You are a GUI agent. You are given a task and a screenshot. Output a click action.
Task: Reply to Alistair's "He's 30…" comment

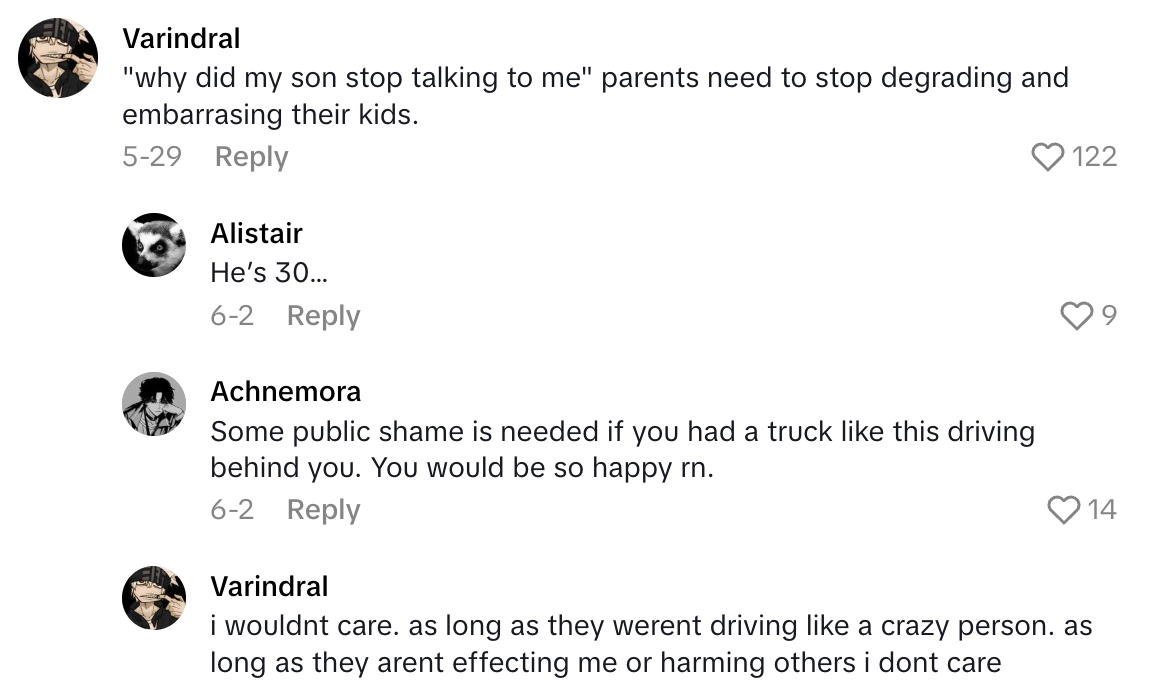323,316
